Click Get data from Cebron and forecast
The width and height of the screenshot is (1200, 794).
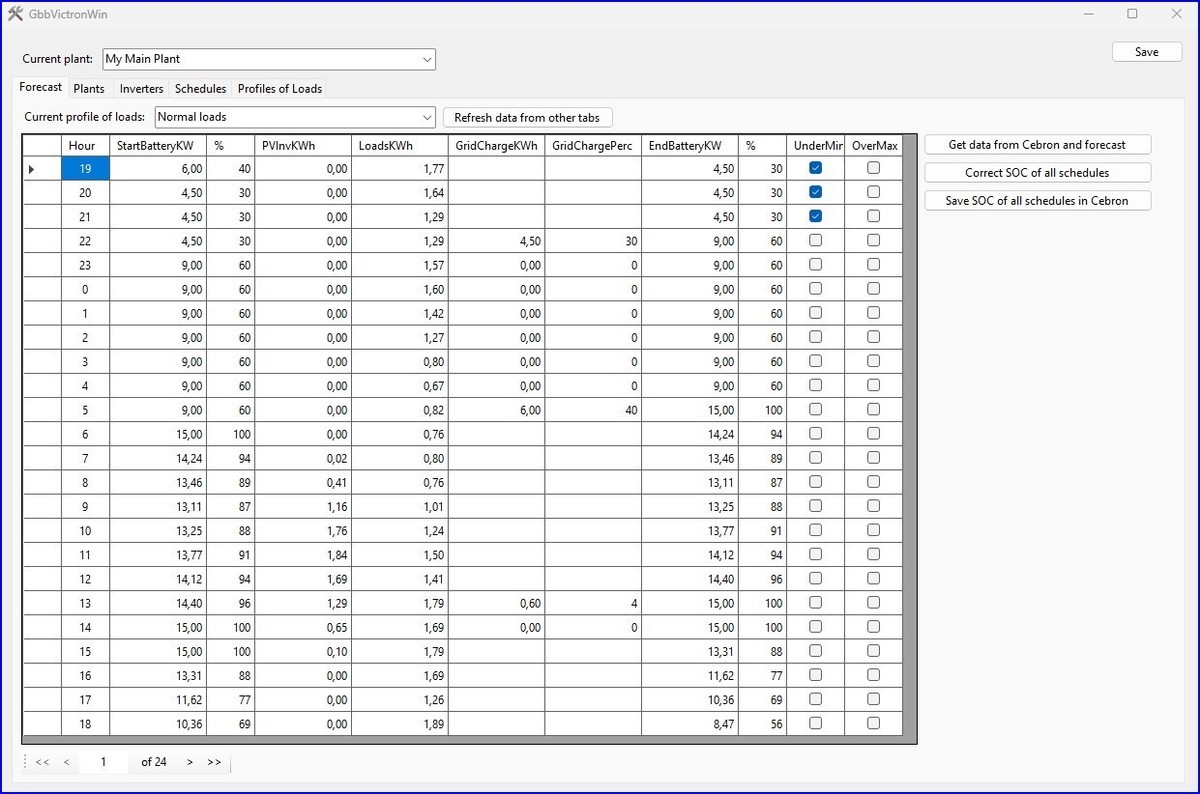pyautogui.click(x=1037, y=145)
